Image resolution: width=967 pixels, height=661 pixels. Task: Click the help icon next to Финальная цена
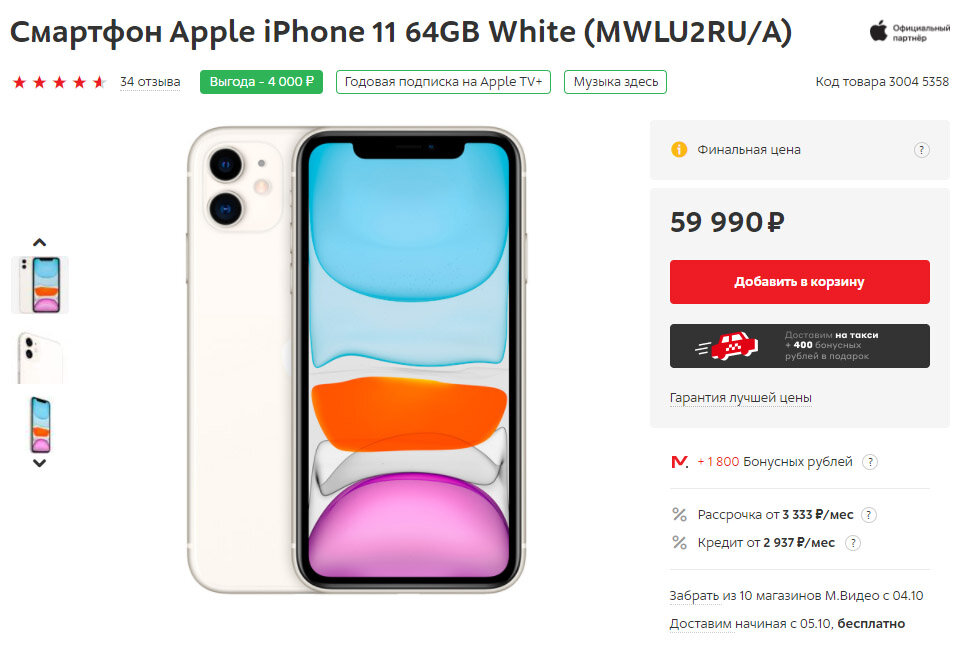tap(921, 150)
